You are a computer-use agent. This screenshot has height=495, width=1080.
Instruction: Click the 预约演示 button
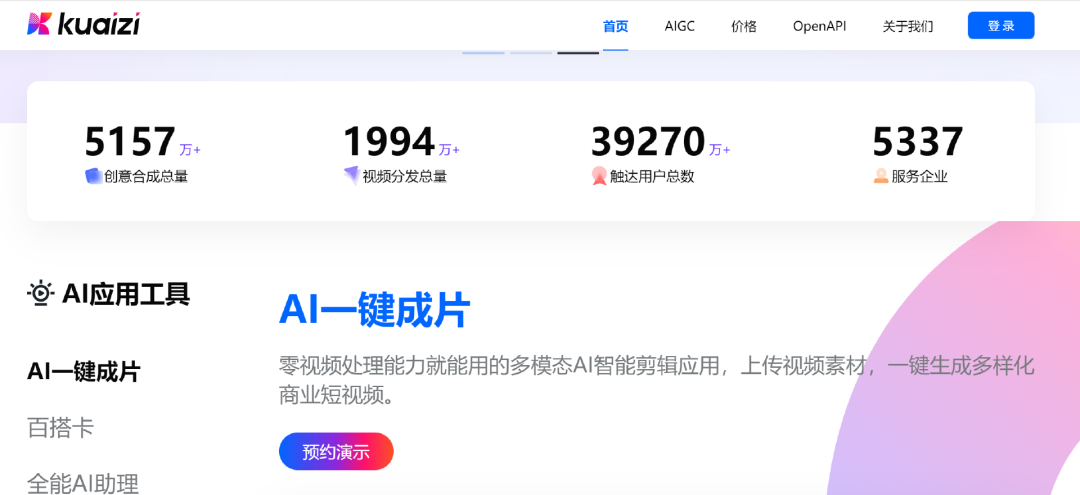pyautogui.click(x=336, y=452)
